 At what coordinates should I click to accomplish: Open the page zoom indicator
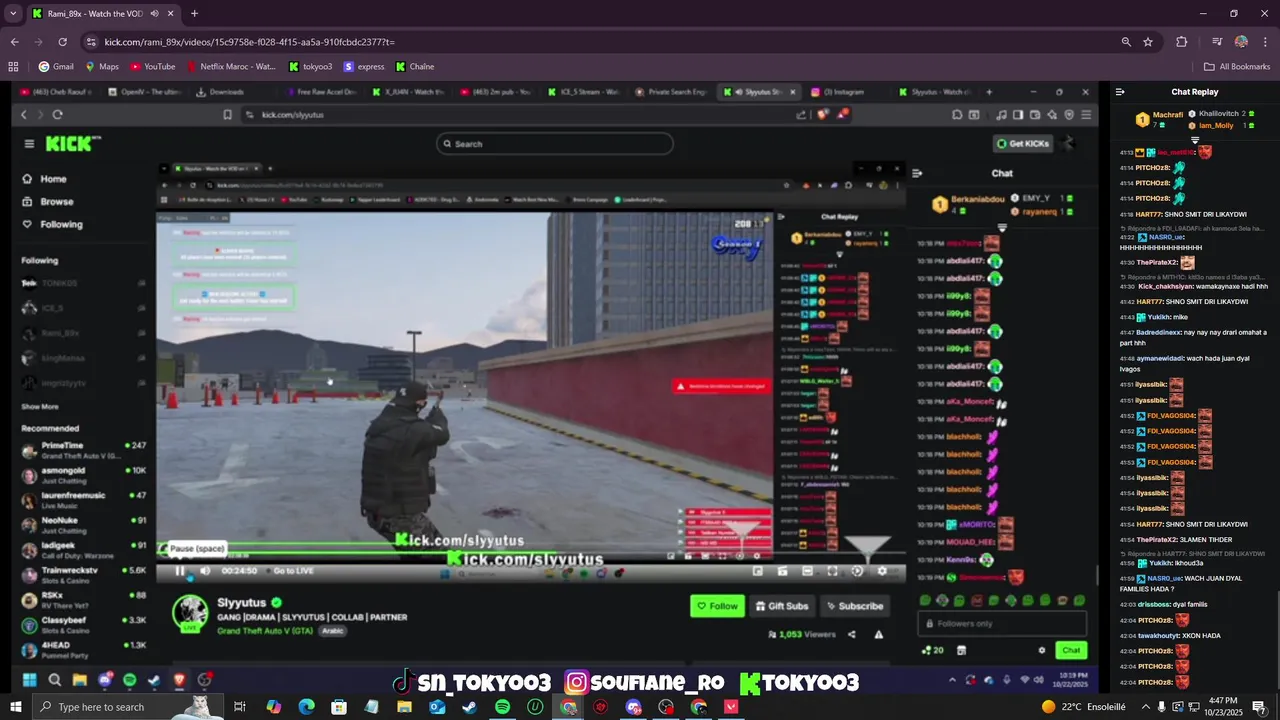click(x=1126, y=42)
